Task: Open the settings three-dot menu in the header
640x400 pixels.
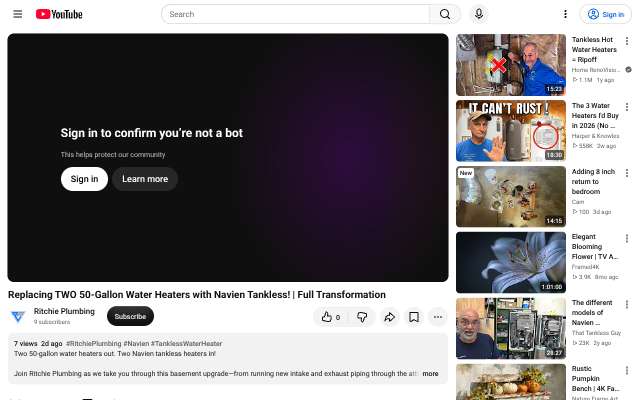Action: 565,14
